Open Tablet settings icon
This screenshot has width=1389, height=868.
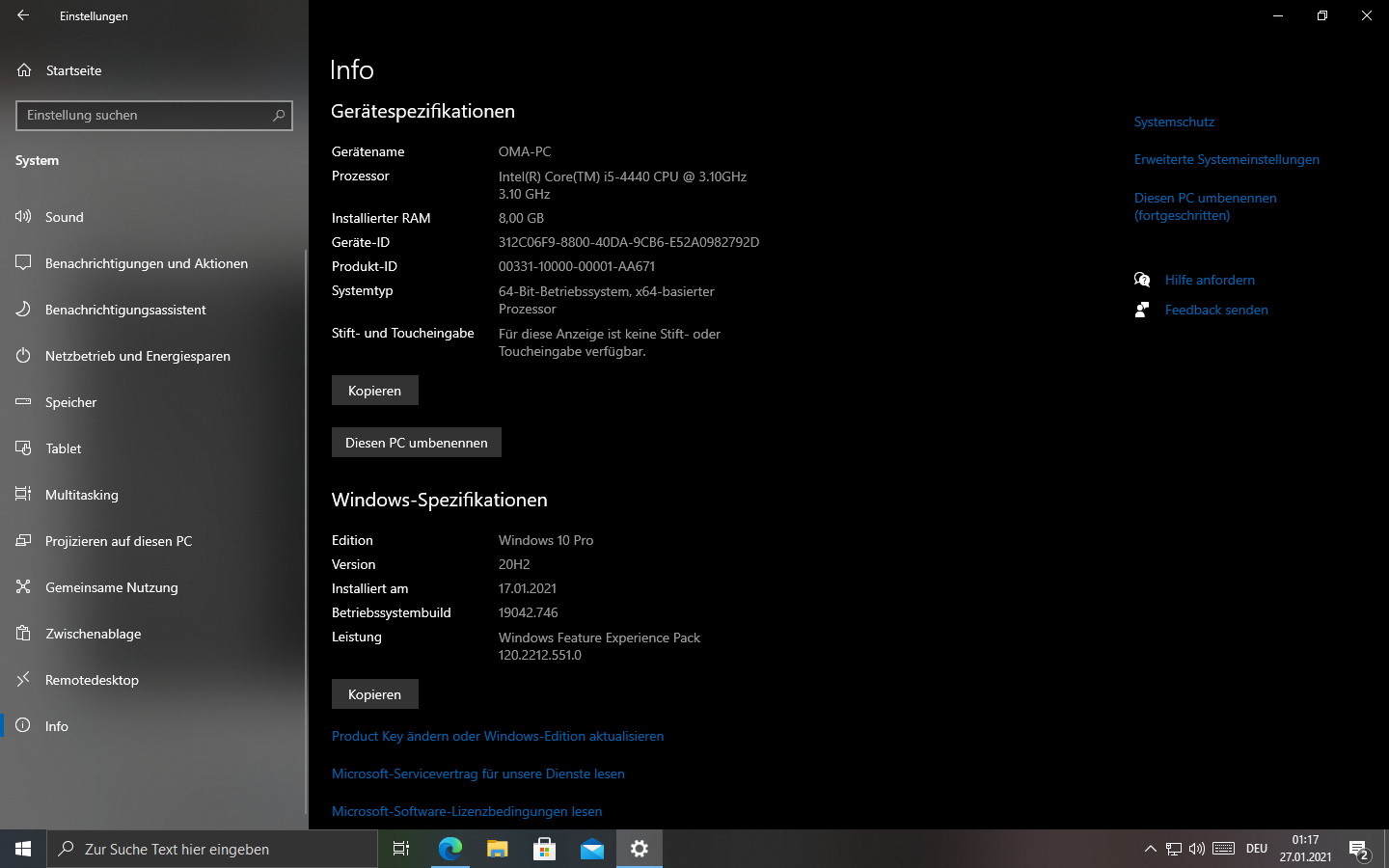click(x=23, y=448)
